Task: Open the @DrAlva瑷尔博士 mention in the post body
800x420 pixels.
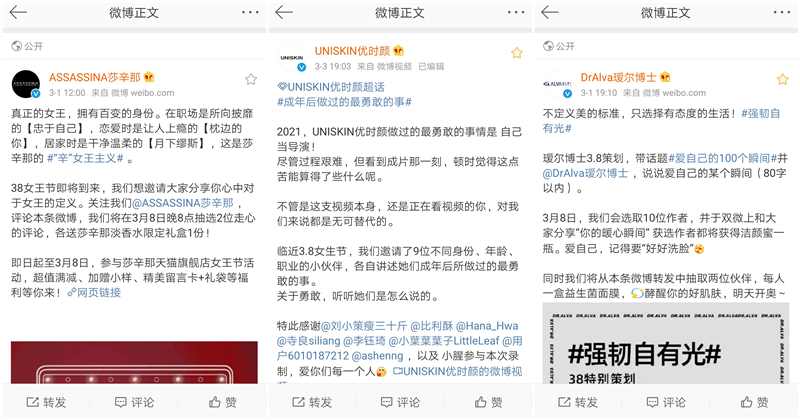Action: 585,174
